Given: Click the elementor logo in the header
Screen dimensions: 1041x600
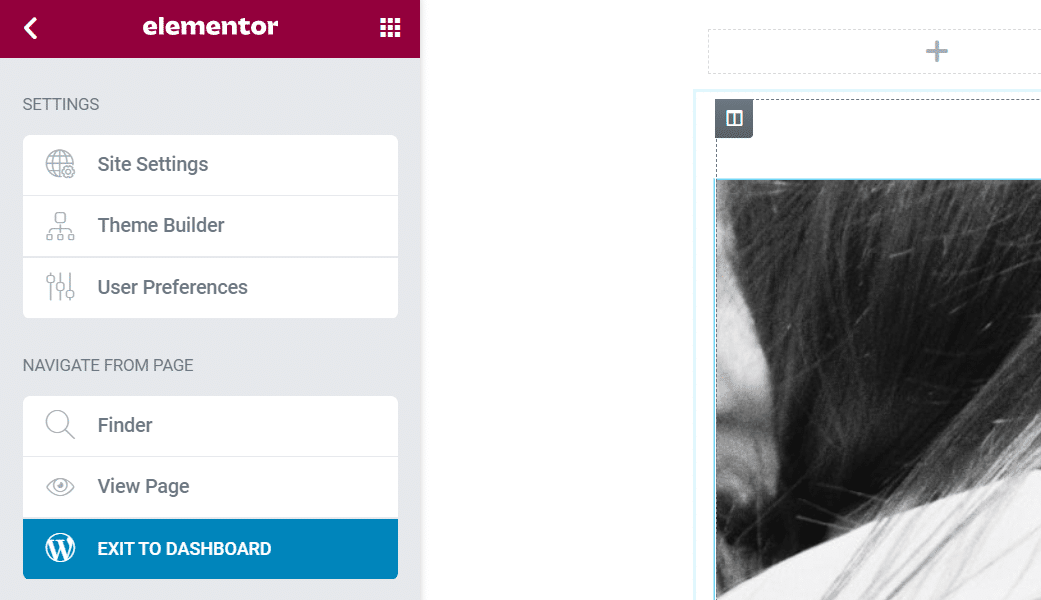Looking at the screenshot, I should click(210, 27).
